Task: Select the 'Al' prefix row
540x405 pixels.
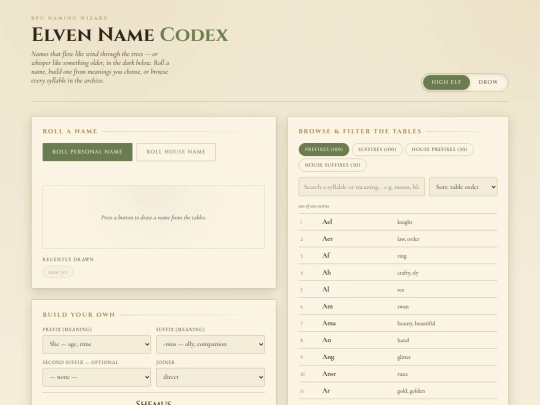Action: [398, 290]
